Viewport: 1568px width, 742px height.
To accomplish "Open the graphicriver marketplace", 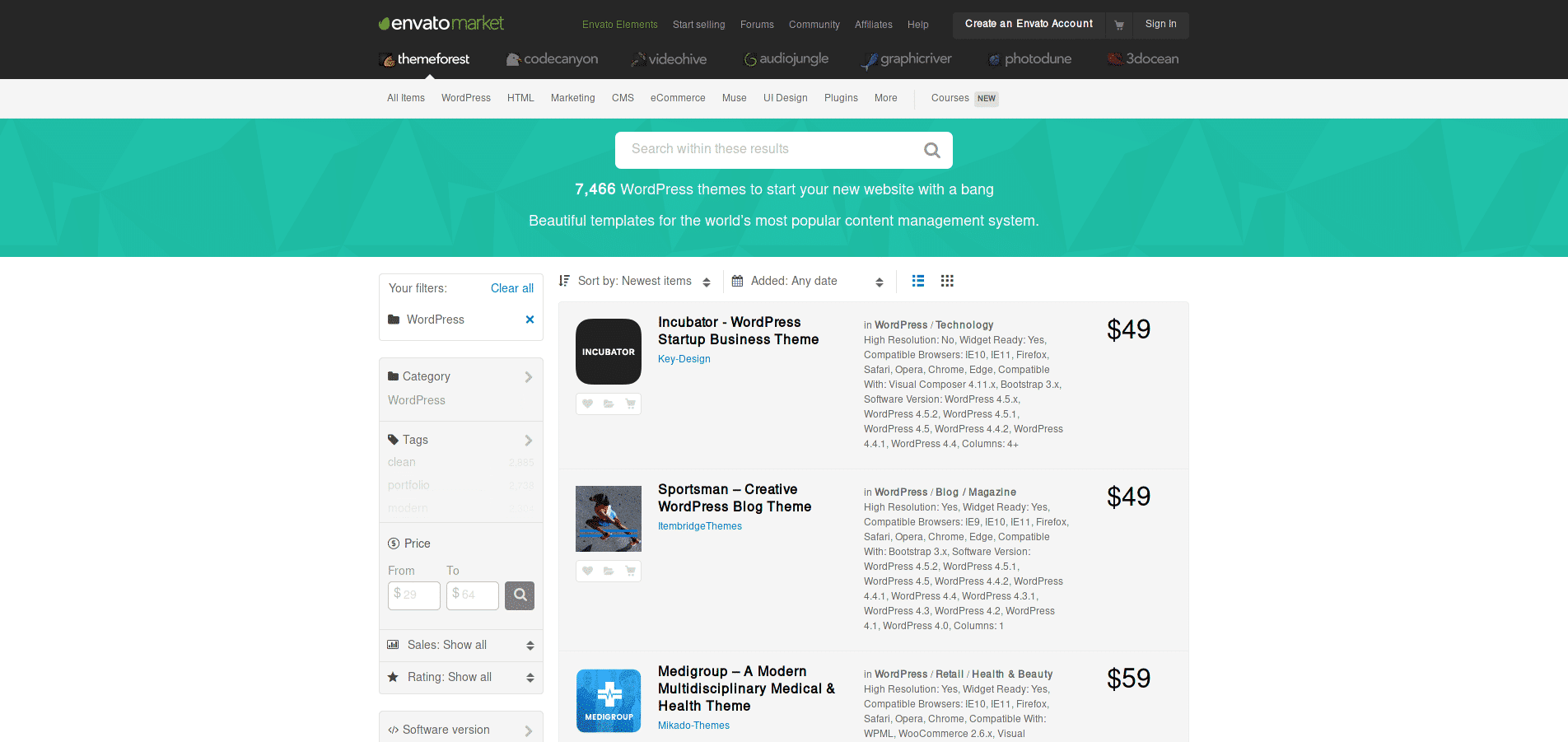I will 907,59.
